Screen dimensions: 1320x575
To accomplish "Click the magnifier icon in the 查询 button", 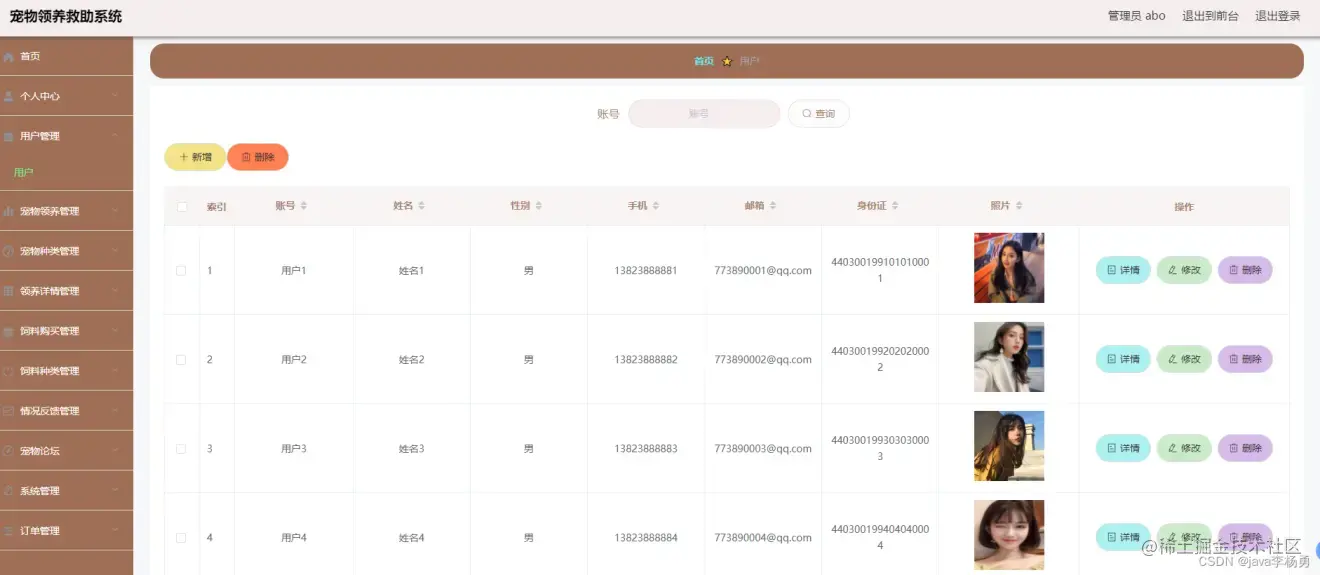I will (807, 114).
